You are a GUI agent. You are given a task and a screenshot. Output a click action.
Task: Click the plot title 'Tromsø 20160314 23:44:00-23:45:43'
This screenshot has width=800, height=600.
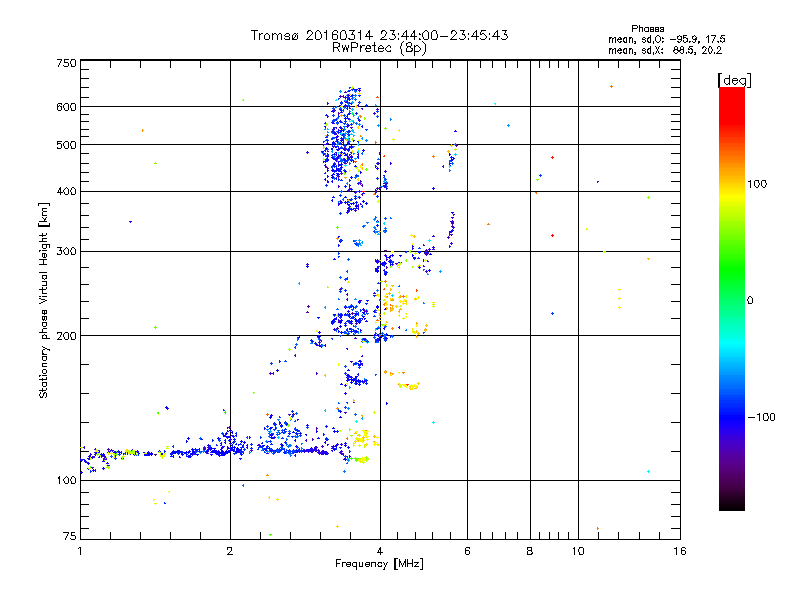click(379, 35)
